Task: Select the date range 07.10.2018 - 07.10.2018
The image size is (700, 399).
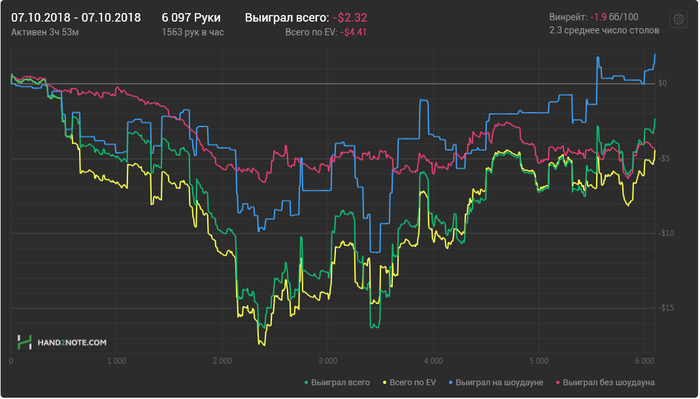Action: point(76,18)
